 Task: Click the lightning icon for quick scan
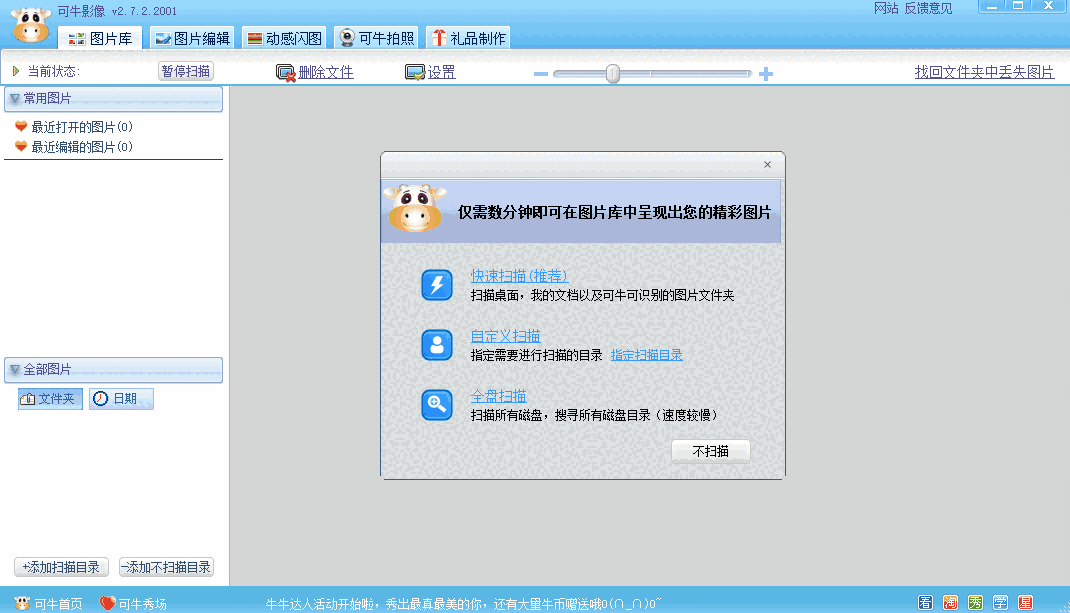(x=436, y=285)
